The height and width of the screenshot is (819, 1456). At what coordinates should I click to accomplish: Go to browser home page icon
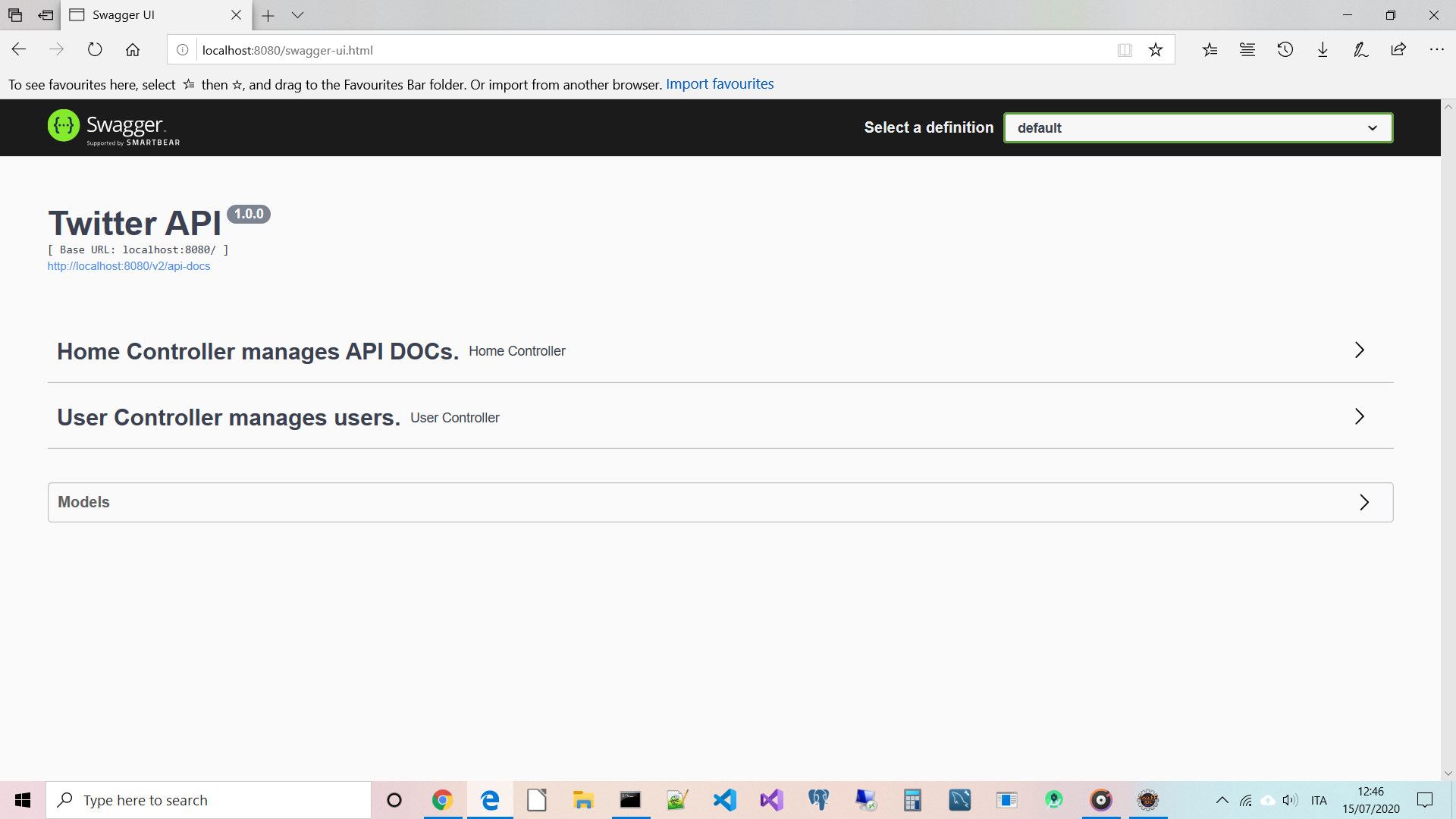133,50
